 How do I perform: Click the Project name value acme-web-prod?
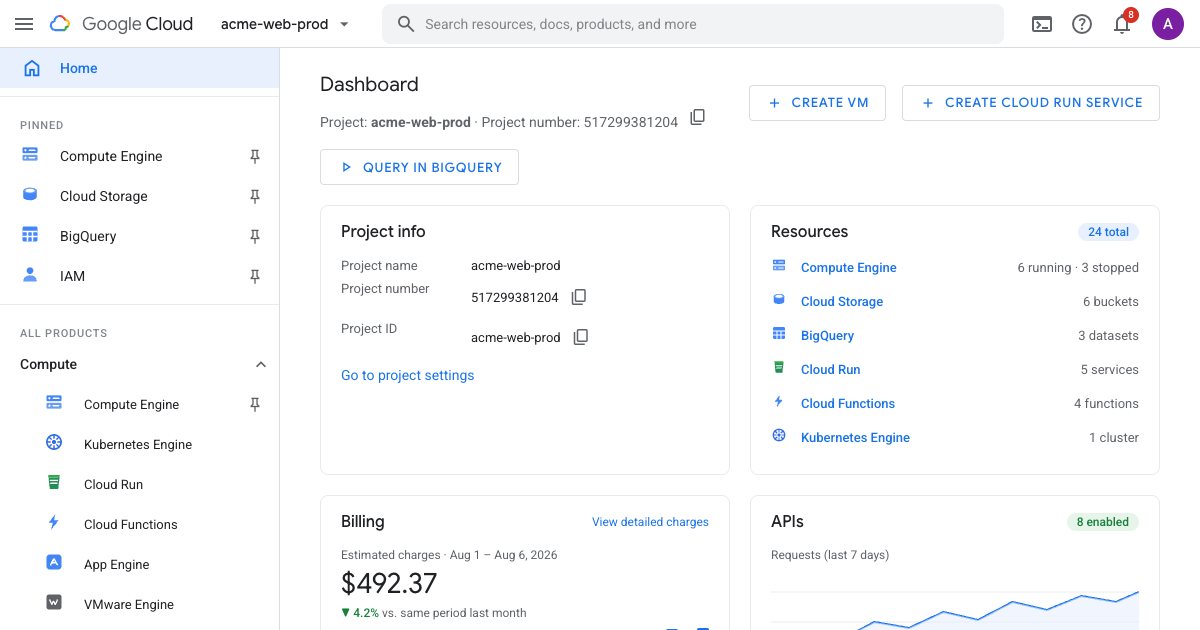pyautogui.click(x=516, y=266)
